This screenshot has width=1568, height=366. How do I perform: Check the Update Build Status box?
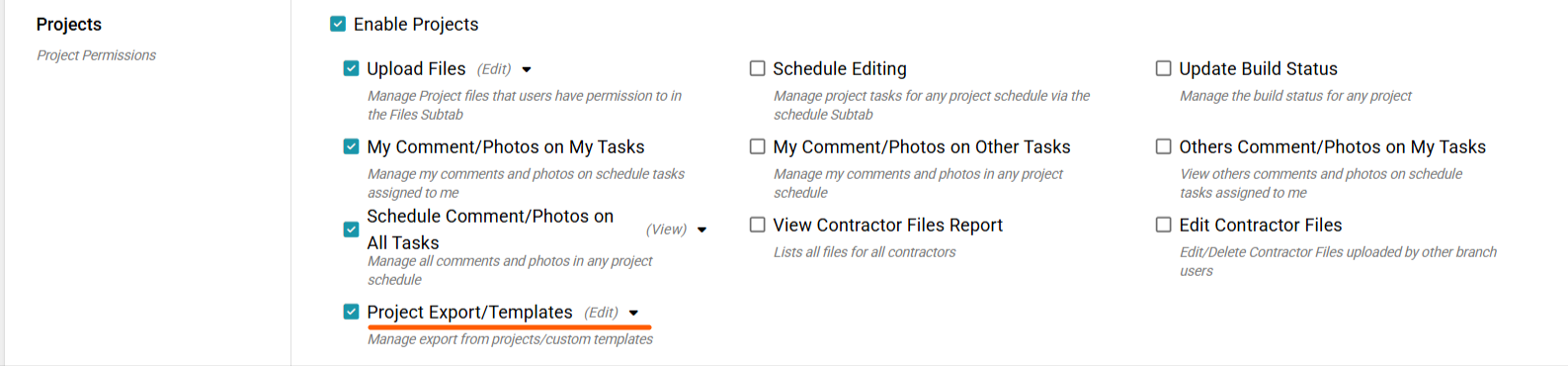tap(1163, 68)
